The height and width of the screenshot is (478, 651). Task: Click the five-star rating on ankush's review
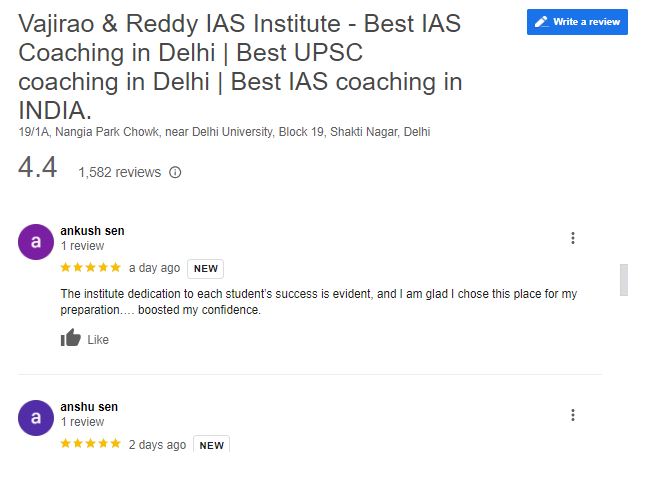coord(91,267)
